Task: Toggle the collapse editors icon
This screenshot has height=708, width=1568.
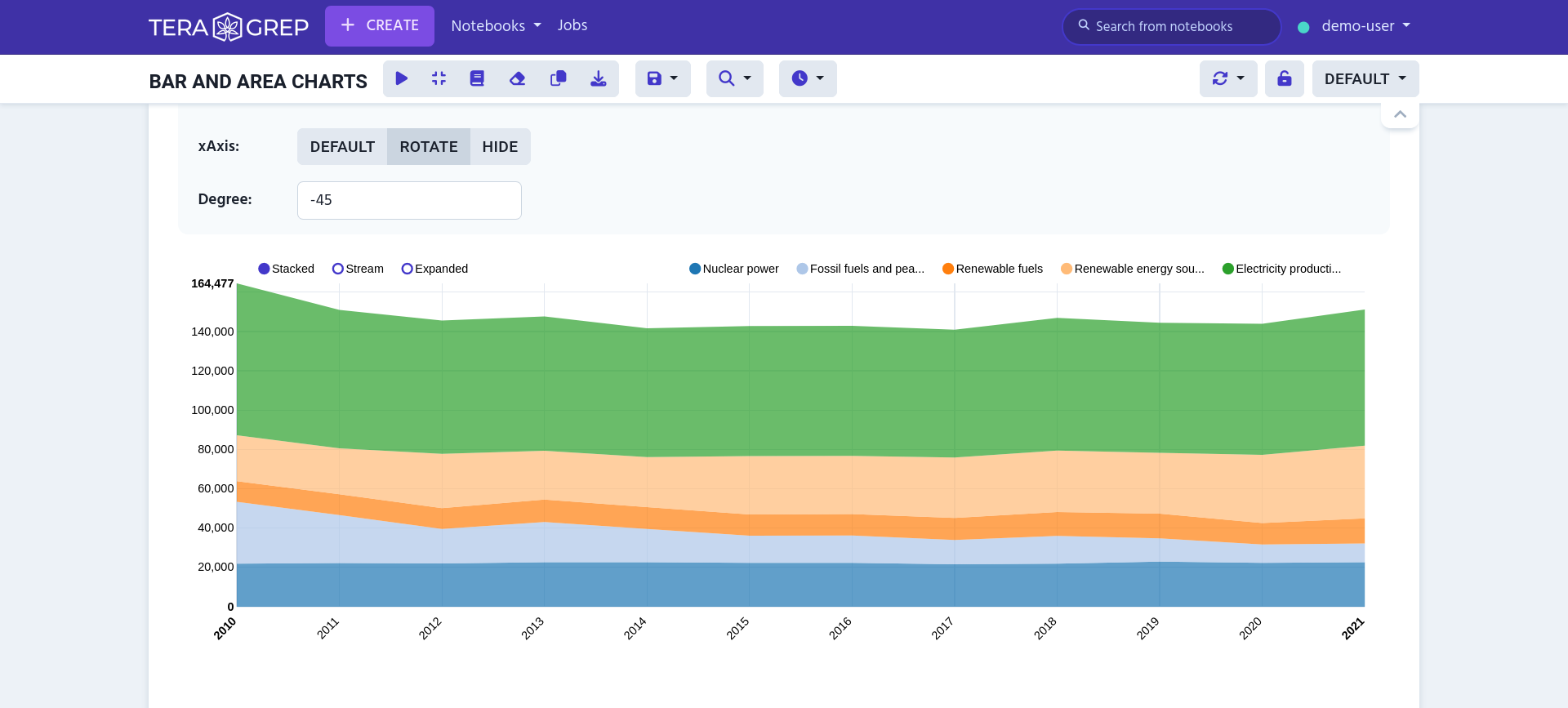Action: click(439, 78)
